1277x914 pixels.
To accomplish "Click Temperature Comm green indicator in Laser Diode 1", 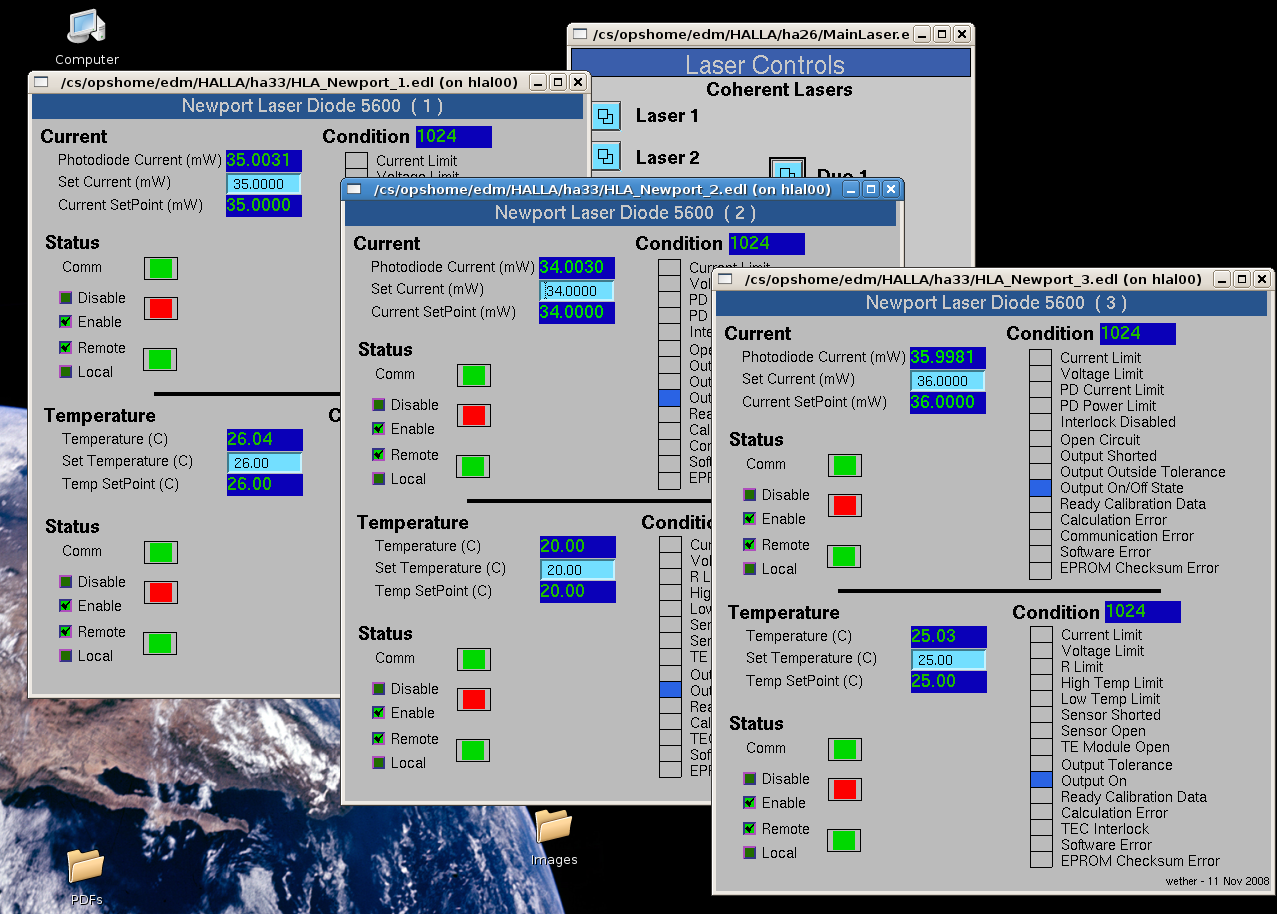I will point(161,552).
